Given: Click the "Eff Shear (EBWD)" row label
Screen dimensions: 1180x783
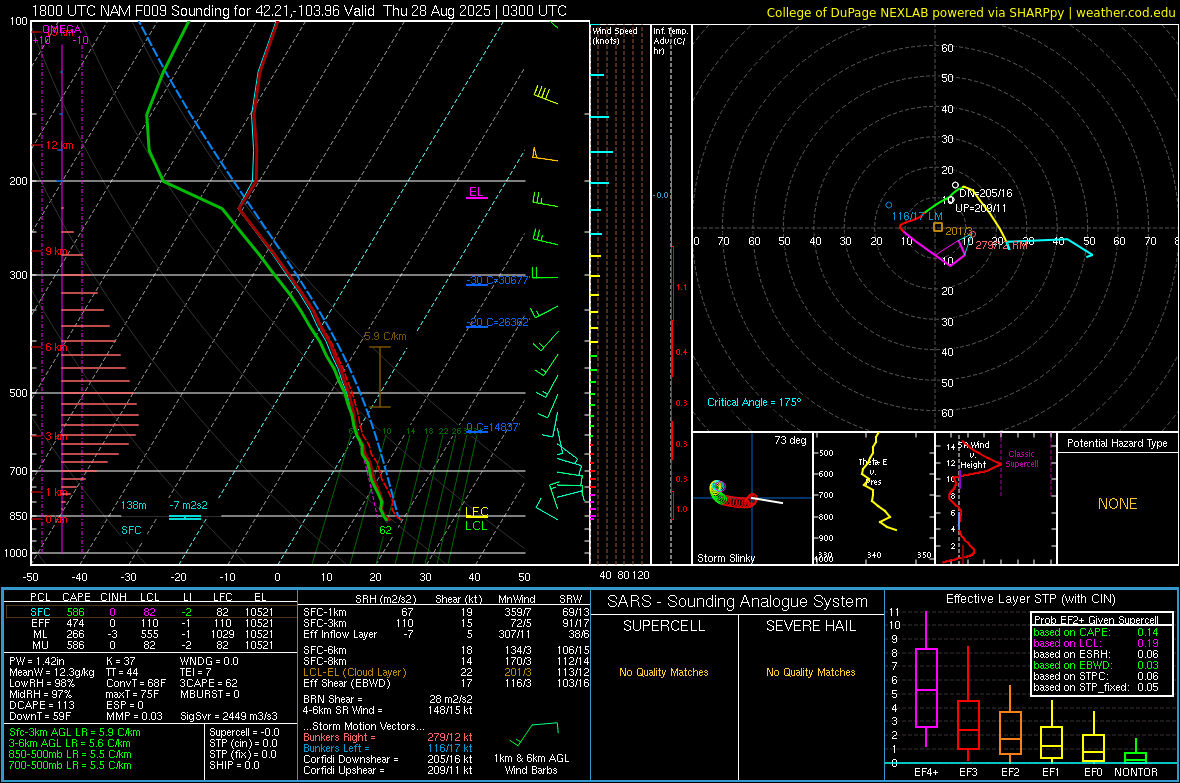Looking at the screenshot, I should coord(347,684).
